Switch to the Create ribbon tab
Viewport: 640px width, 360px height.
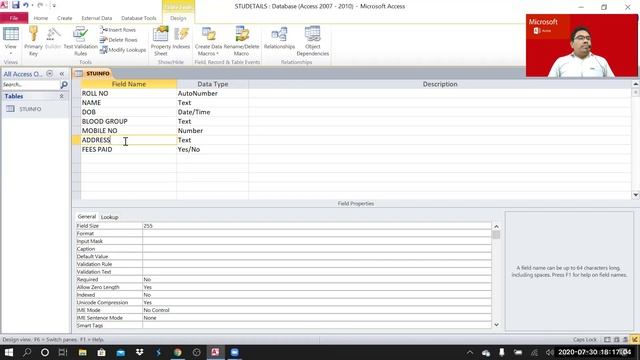64,18
